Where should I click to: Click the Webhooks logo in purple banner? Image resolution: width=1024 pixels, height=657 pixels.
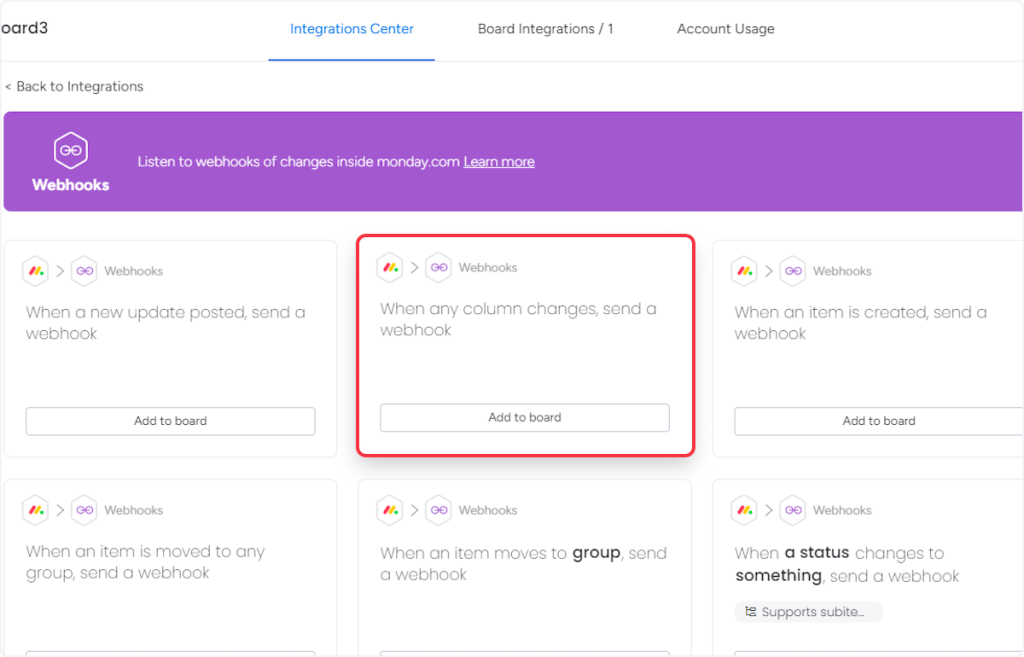[71, 151]
